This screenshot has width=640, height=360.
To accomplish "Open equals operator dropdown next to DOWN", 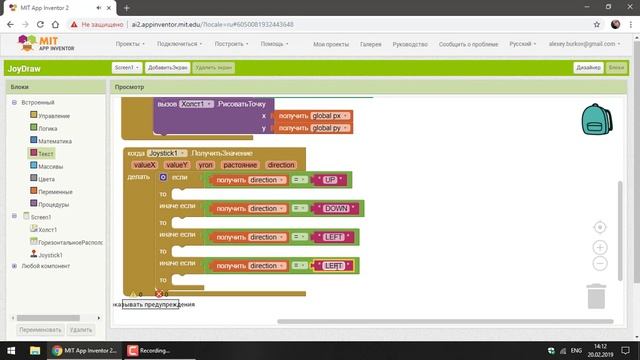I will 299,208.
